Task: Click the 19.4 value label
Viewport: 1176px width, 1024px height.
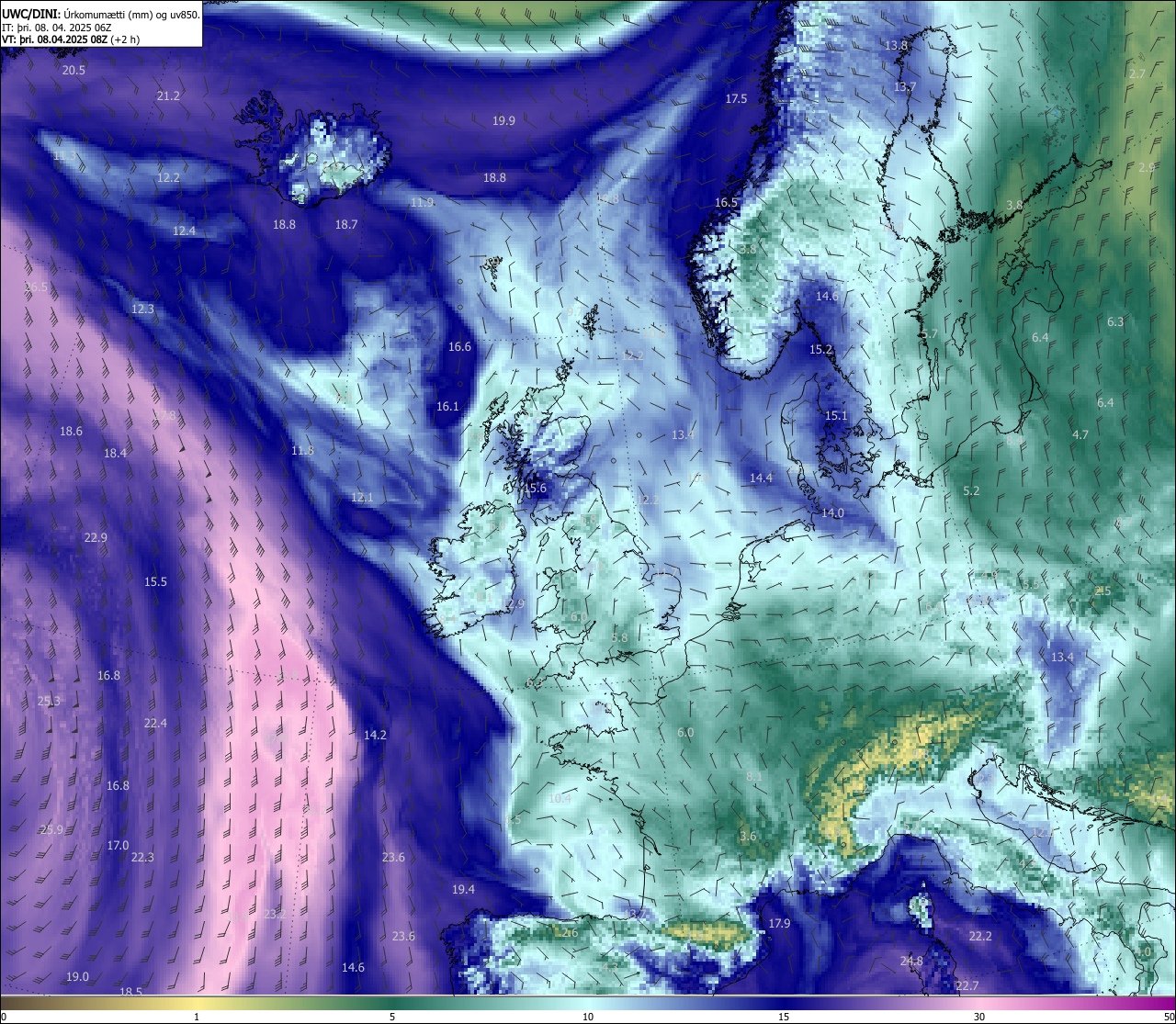Action: click(463, 889)
